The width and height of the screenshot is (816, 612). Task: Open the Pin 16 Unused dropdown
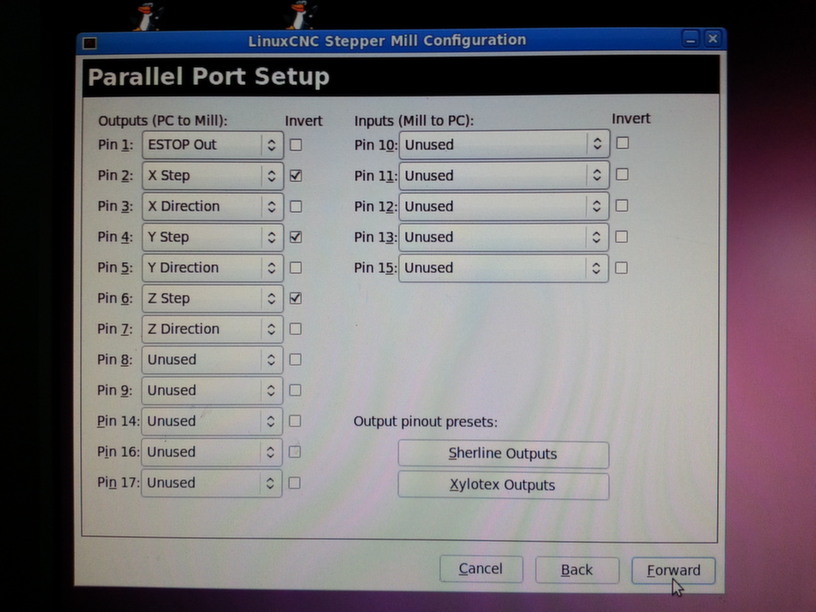[x=212, y=452]
